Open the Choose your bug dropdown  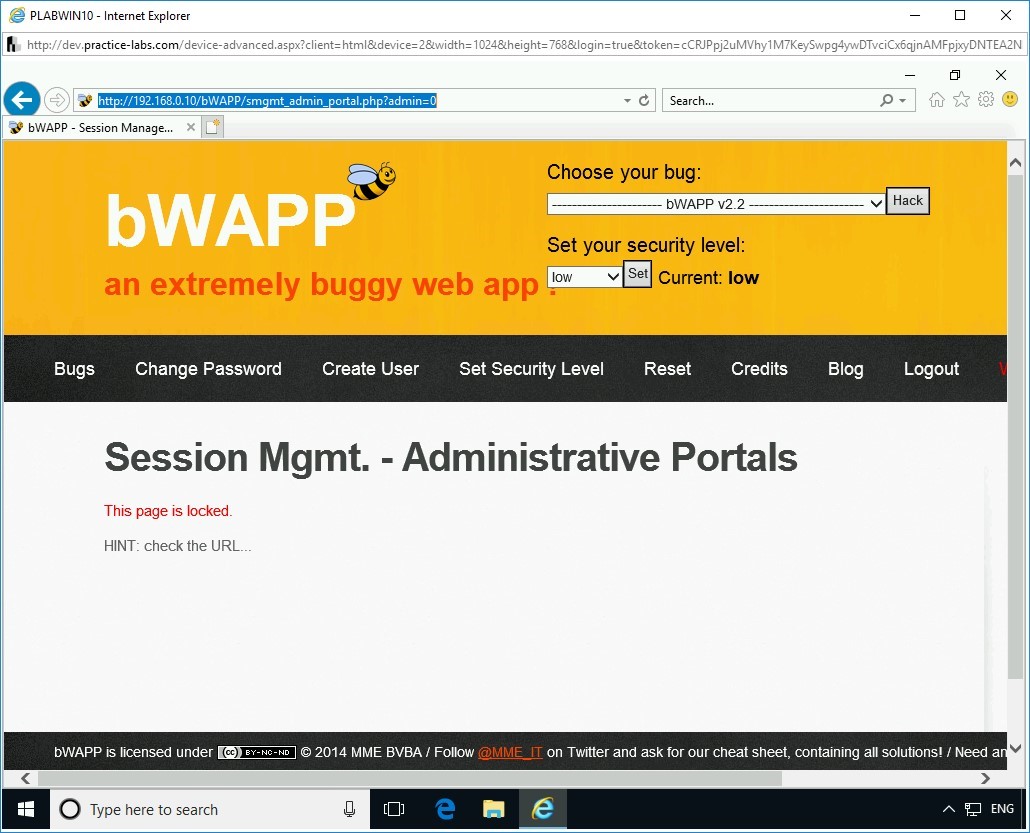(x=715, y=204)
